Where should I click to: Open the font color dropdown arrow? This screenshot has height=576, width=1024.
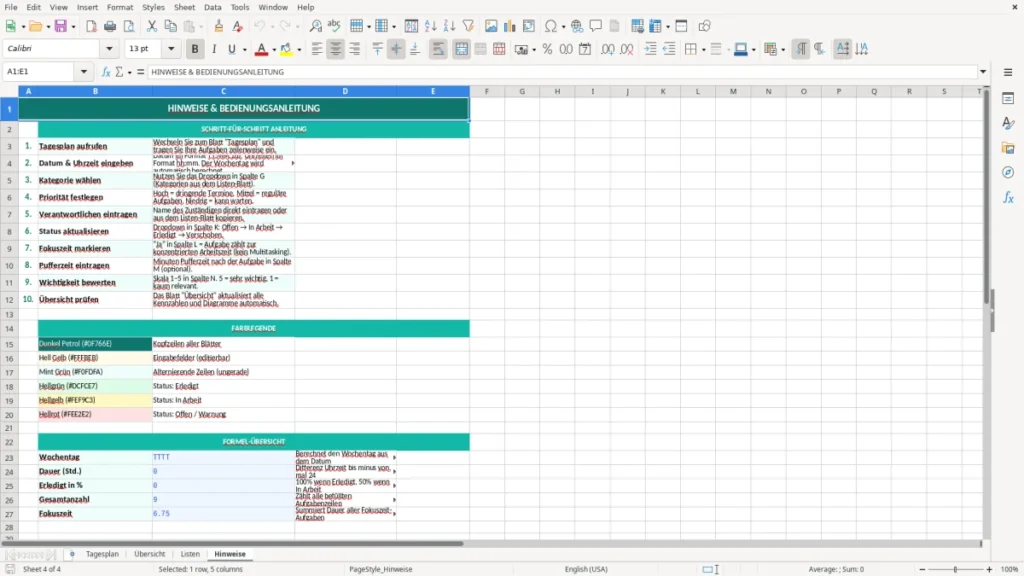coord(274,50)
